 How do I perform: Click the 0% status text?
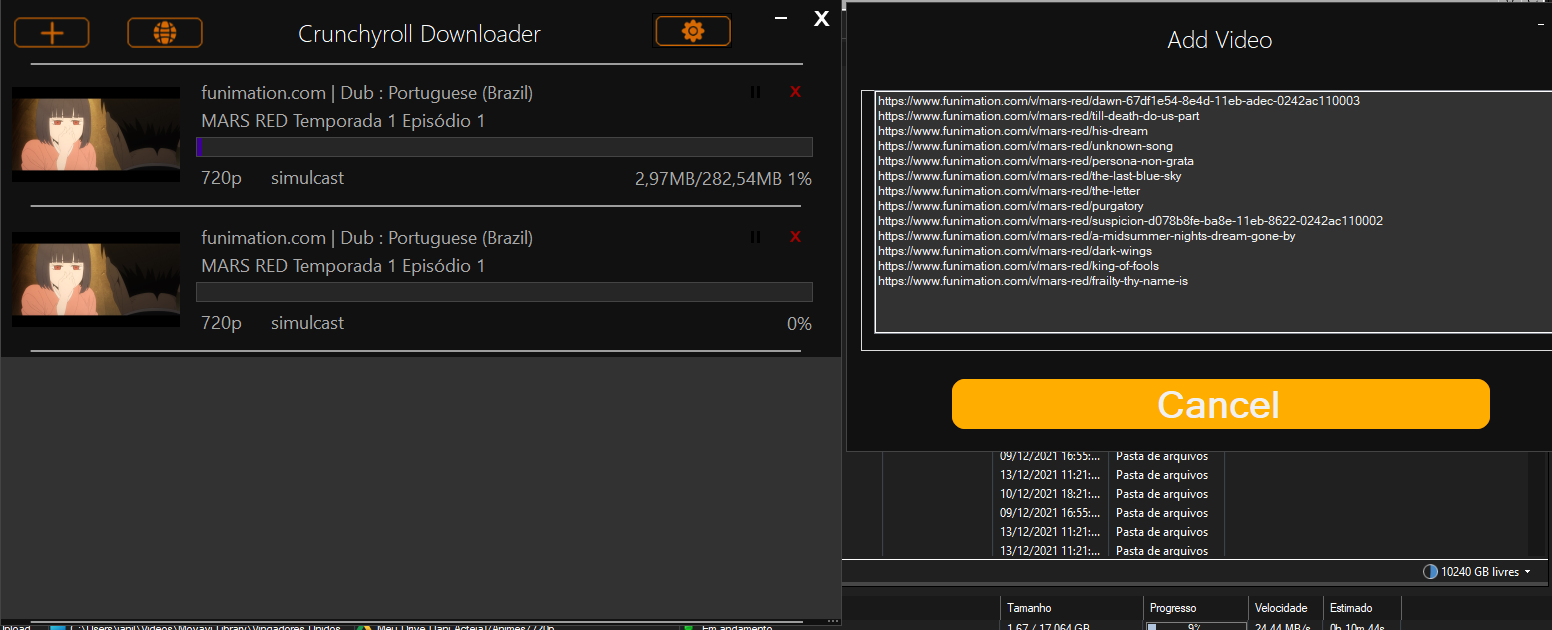pos(799,324)
